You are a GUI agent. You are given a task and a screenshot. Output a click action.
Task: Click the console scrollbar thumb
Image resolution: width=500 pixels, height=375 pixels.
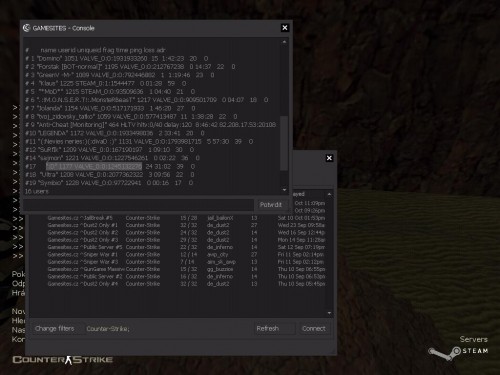click(x=284, y=143)
